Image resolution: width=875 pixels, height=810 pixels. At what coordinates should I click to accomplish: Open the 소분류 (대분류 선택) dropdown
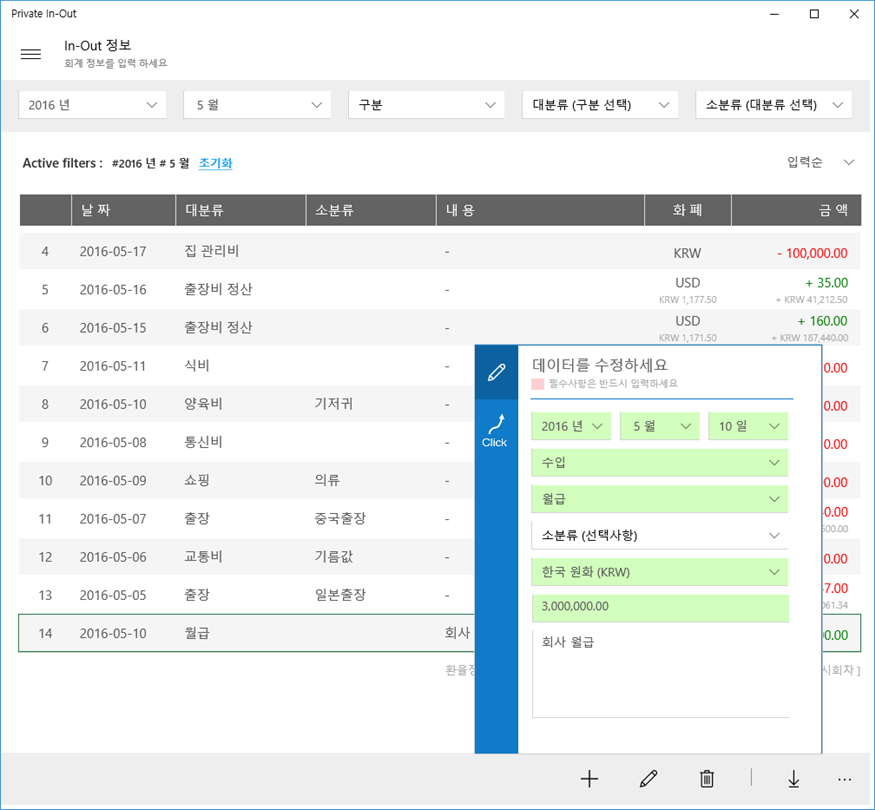[773, 105]
